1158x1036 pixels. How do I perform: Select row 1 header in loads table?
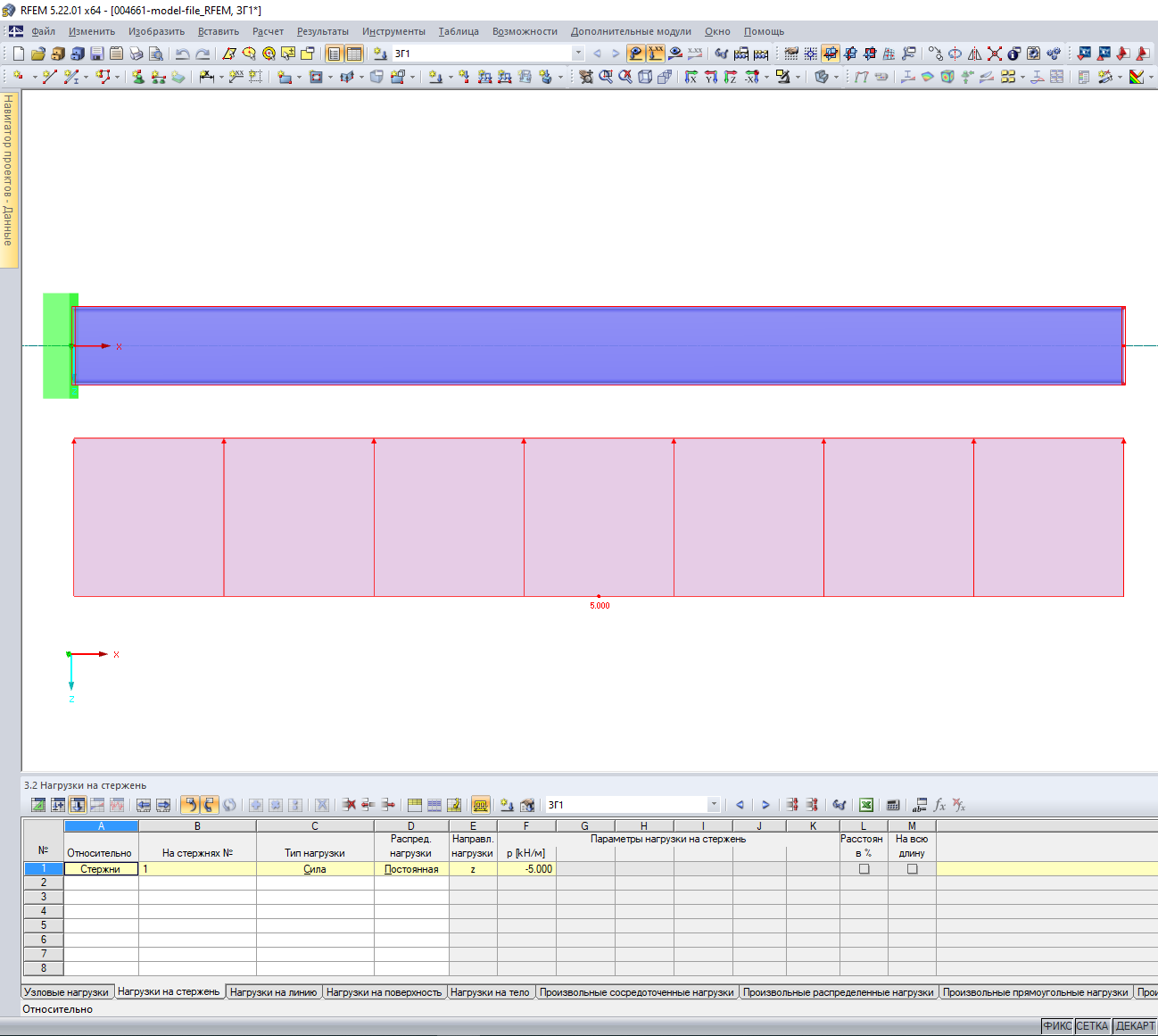(x=43, y=868)
